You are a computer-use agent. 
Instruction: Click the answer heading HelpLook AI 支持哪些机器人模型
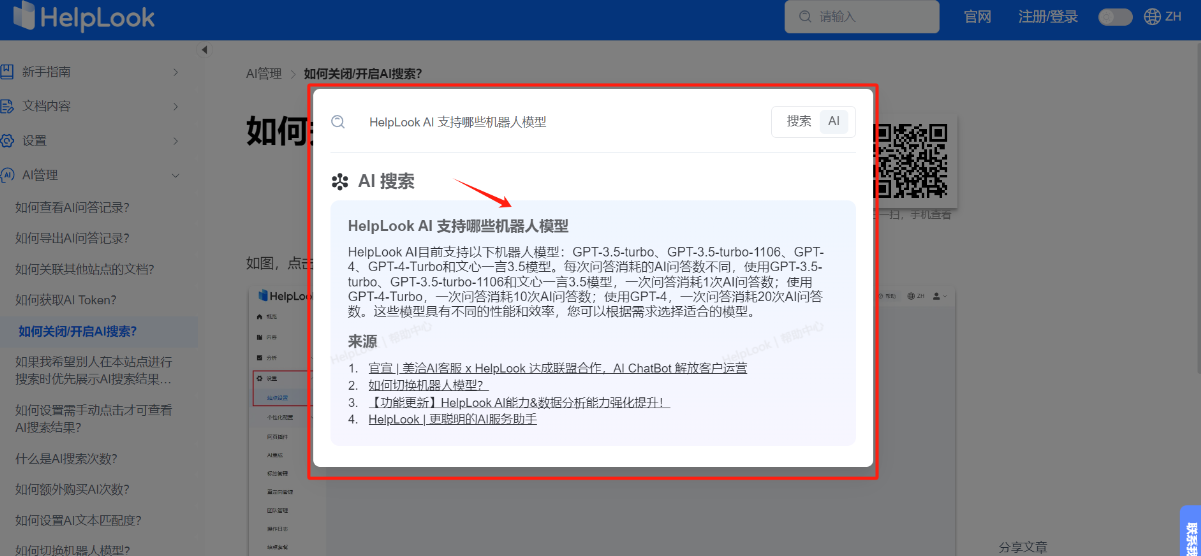coord(458,226)
